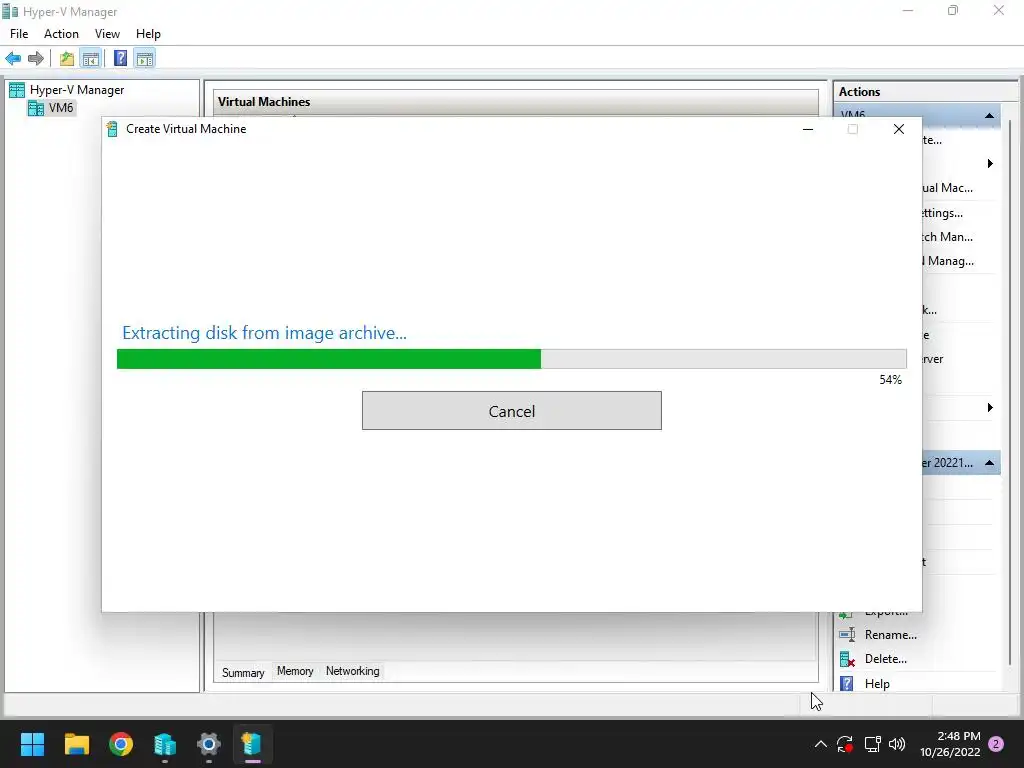Viewport: 1024px width, 768px height.
Task: Cancel the disk extraction
Action: (511, 411)
